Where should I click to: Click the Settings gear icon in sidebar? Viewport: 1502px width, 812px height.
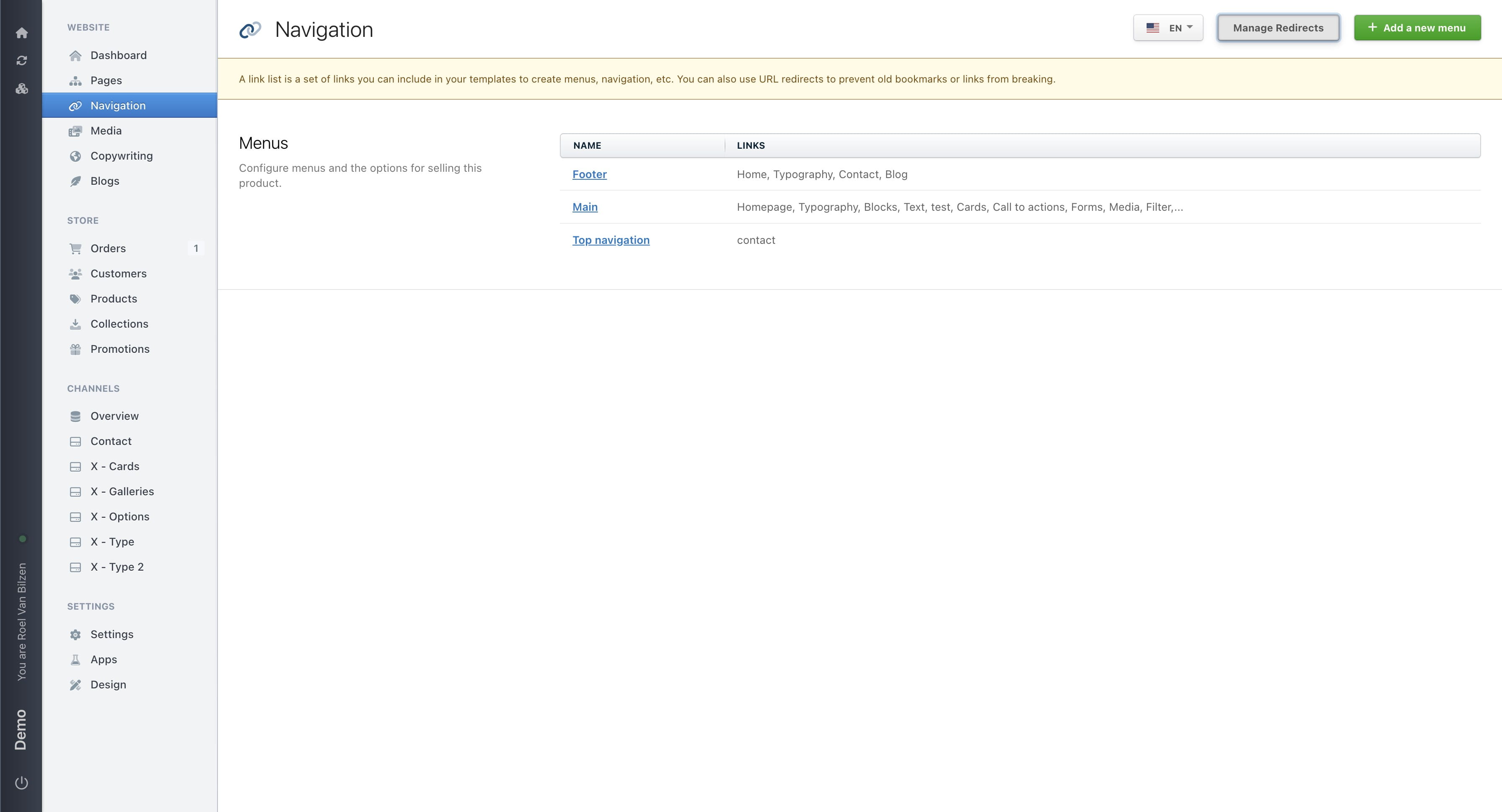pyautogui.click(x=75, y=635)
